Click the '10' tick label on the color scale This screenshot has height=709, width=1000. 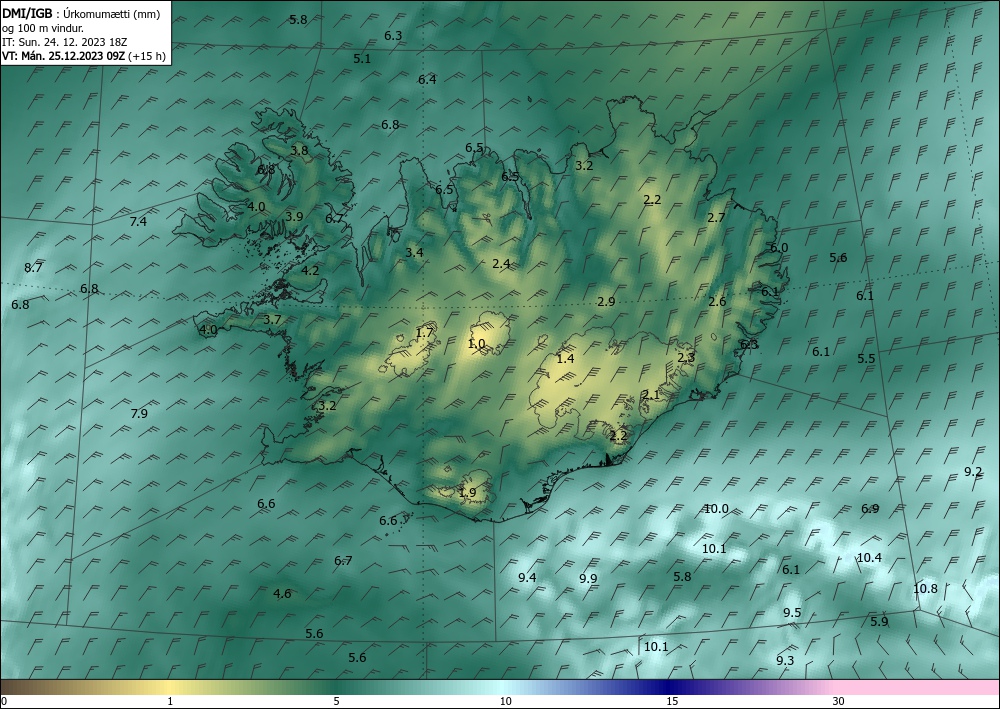(505, 702)
